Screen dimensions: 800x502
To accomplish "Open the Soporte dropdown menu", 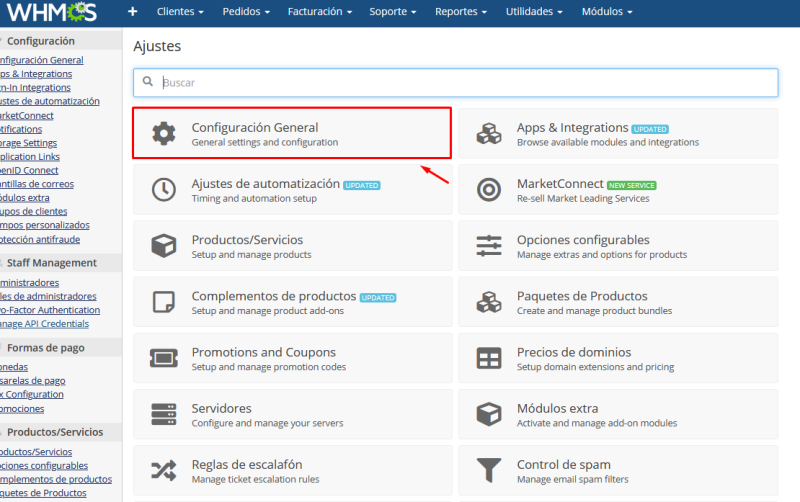I will click(393, 11).
